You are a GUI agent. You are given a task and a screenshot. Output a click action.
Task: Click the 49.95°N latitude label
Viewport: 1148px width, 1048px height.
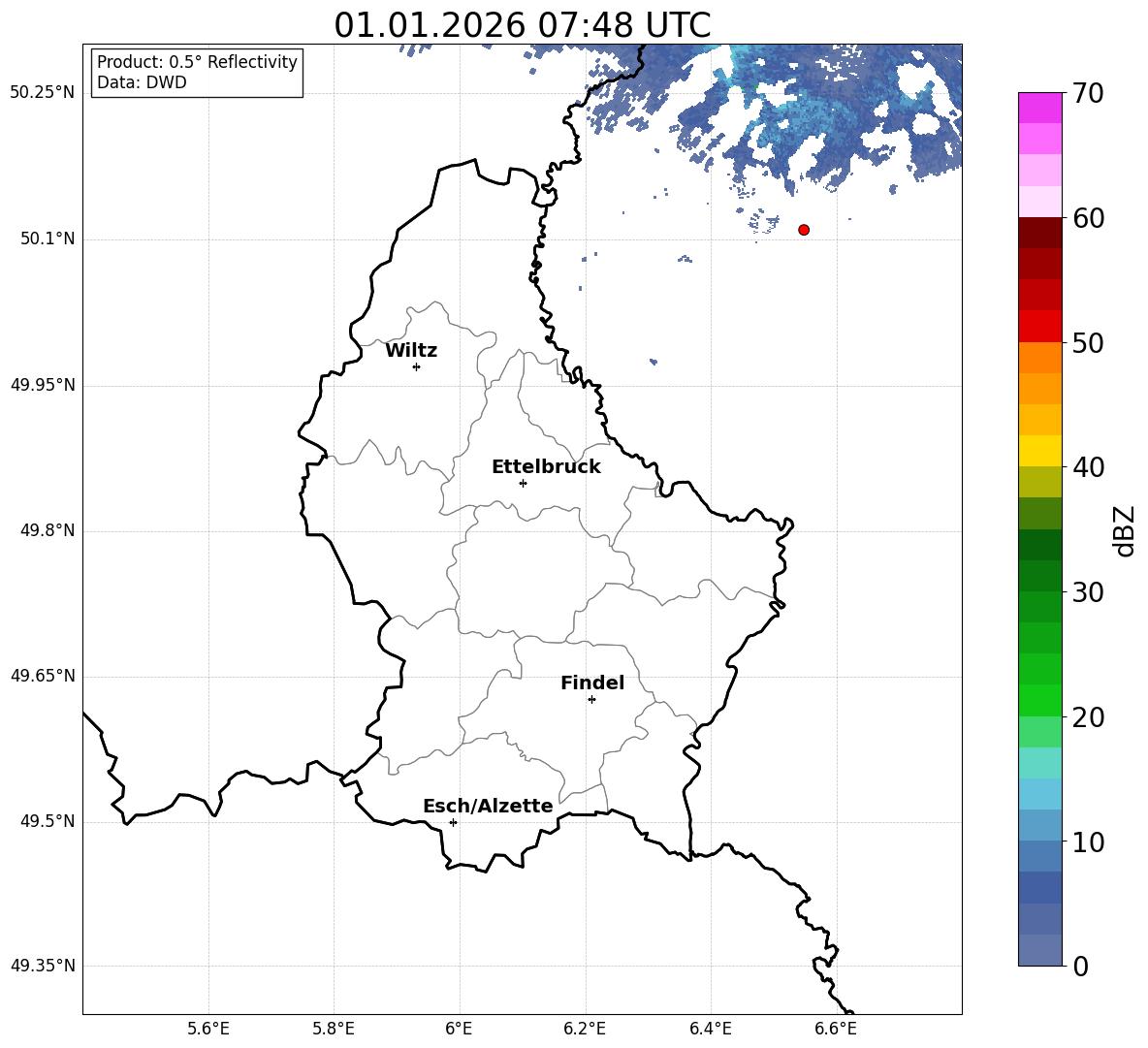43,385
